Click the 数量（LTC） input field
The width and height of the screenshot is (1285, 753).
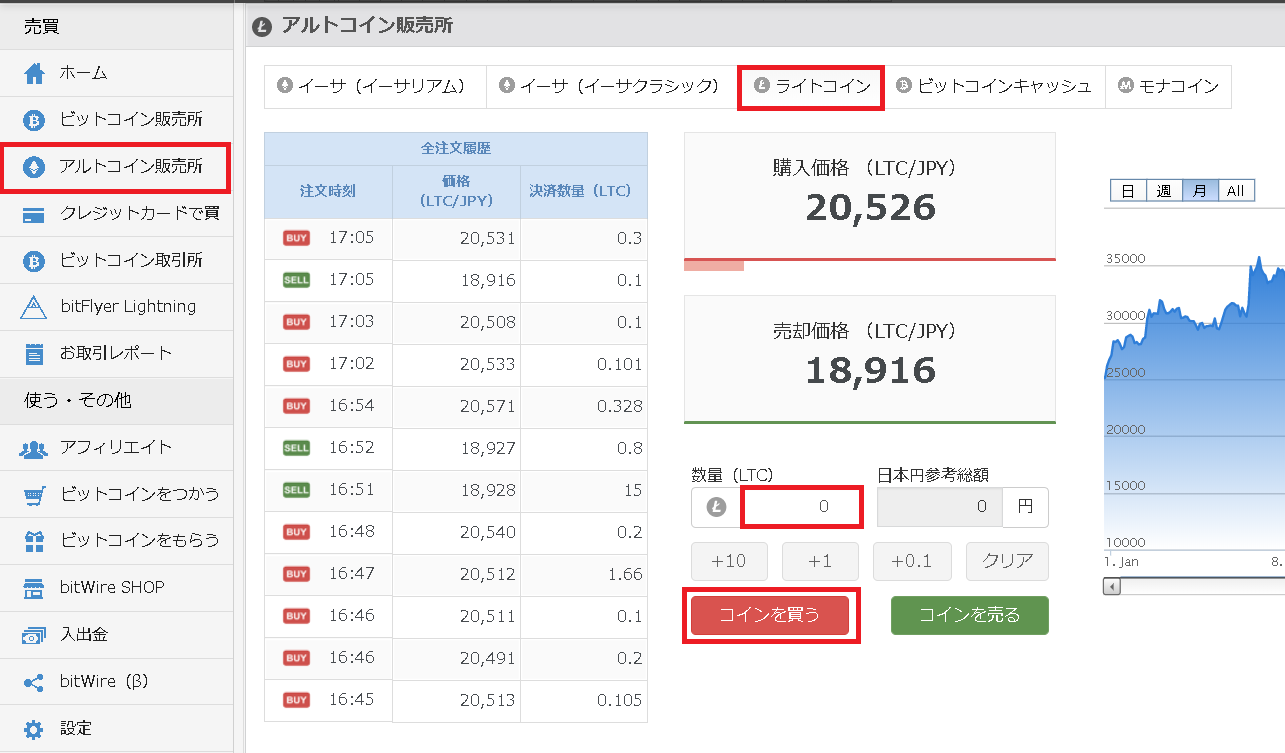[801, 507]
